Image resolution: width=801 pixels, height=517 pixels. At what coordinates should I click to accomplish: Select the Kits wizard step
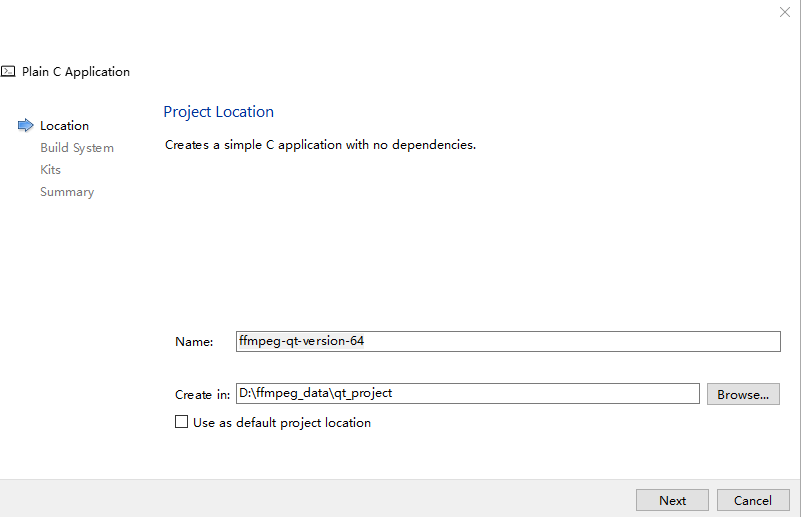50,170
